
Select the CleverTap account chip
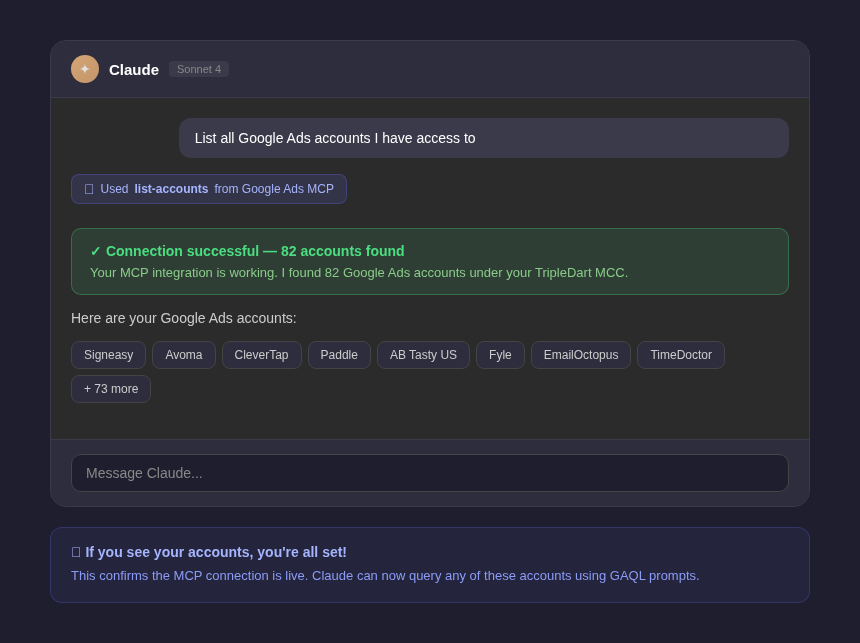262,355
